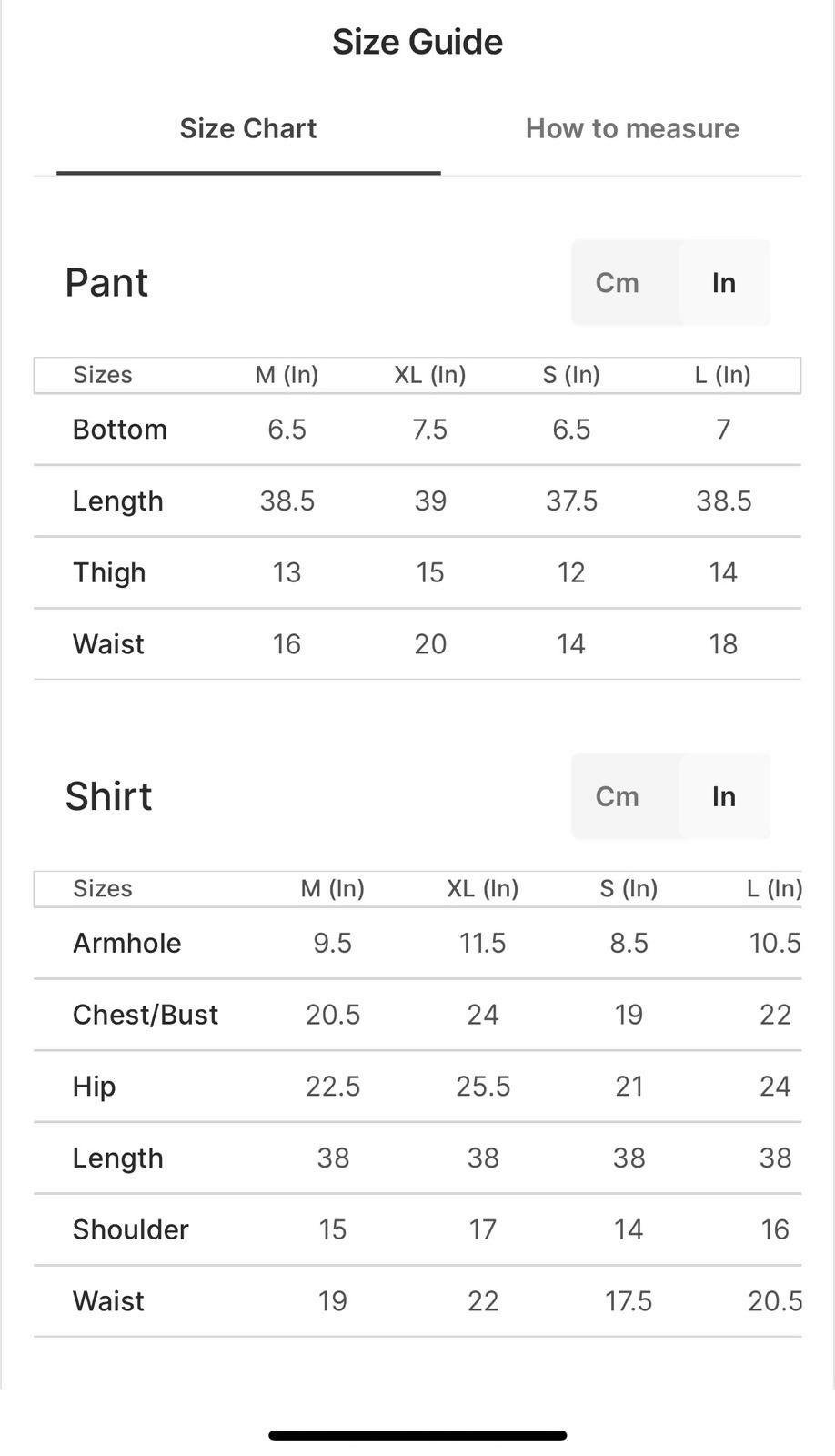Tap the Armhole row label
Image resolution: width=835 pixels, height=1456 pixels.
tap(127, 943)
